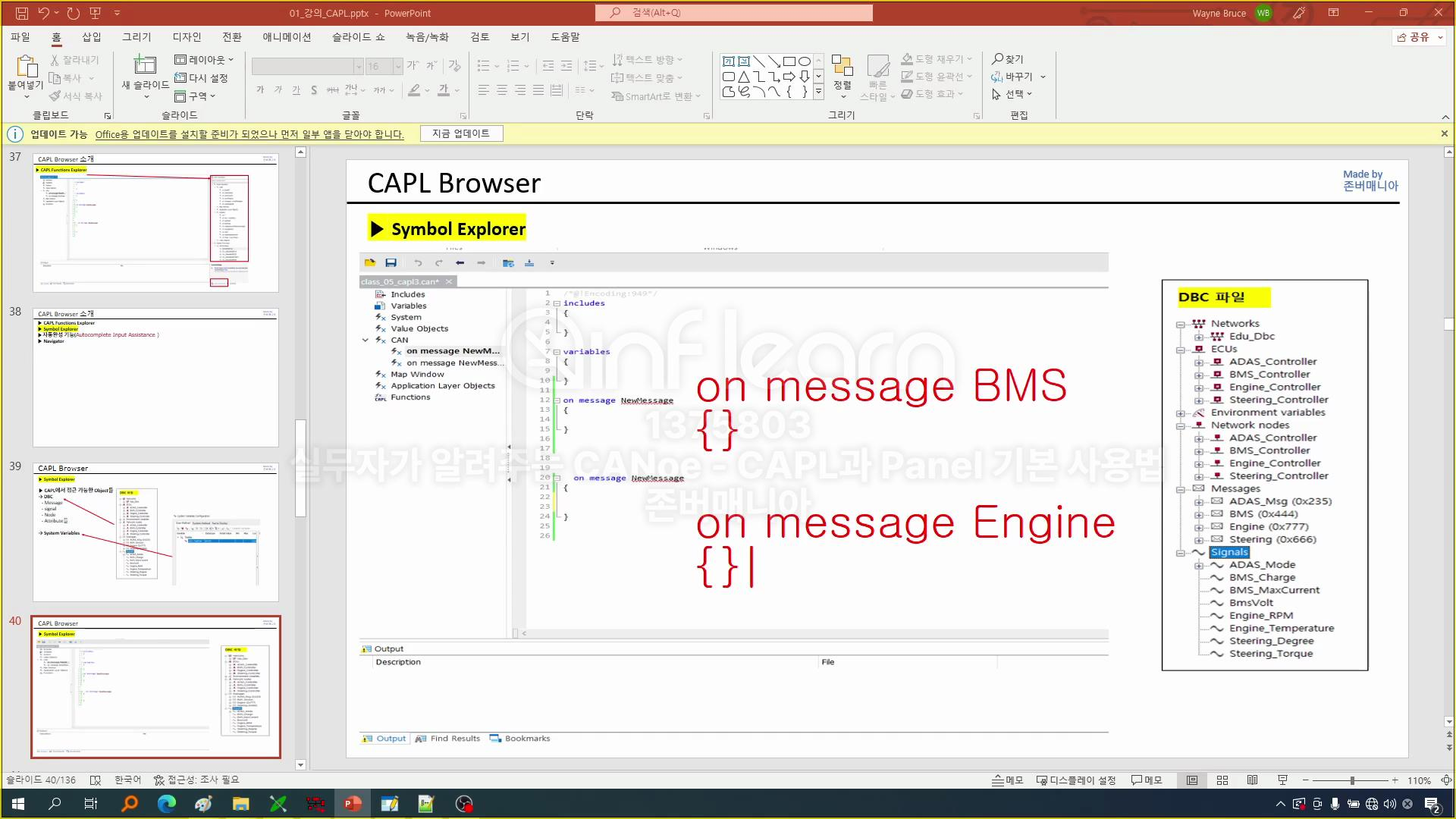This screenshot has width=1456, height=819.
Task: Click the Office update notification link text
Action: pyautogui.click(x=249, y=134)
